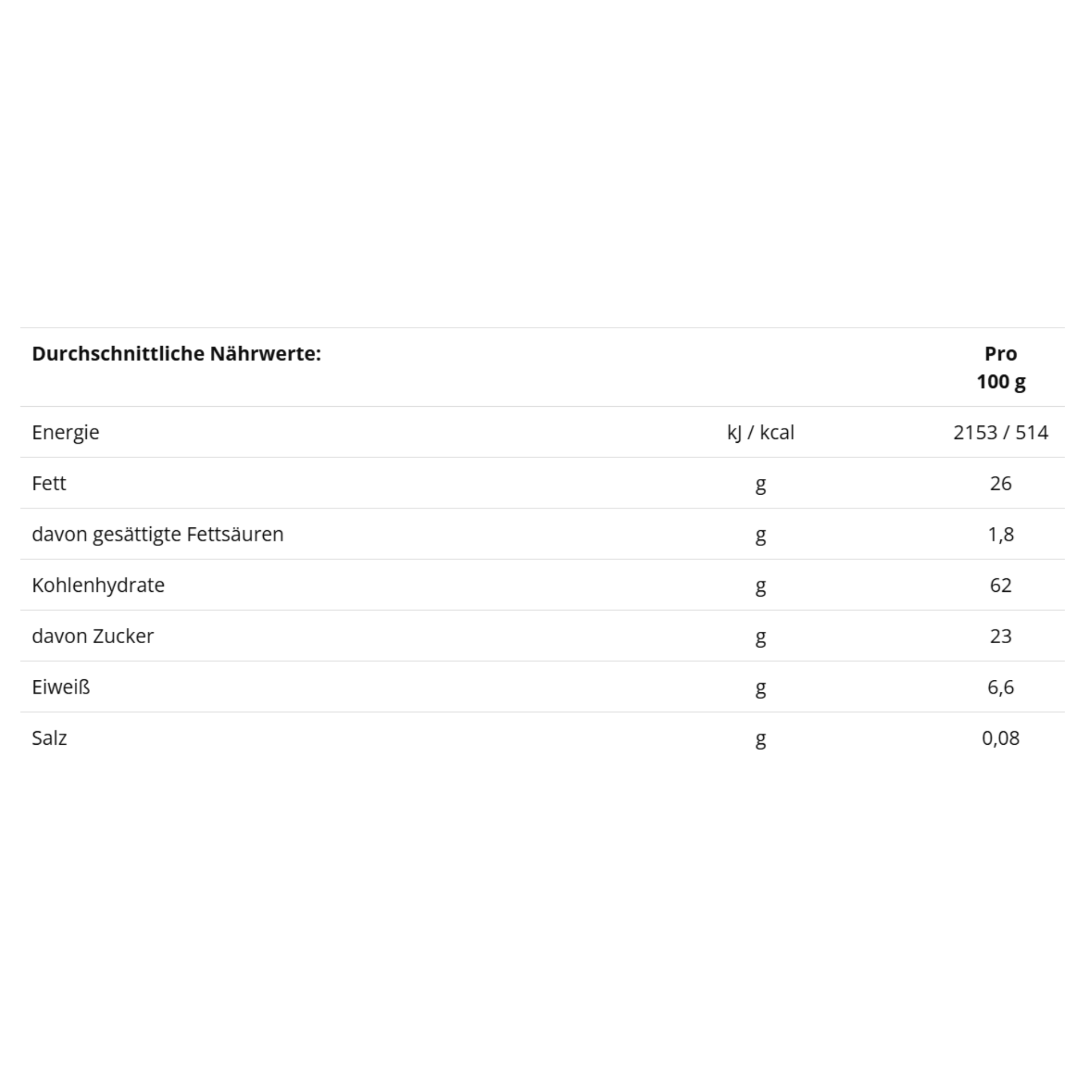The image size is (1092, 1092).
Task: Select the Kohlenhydrate row label
Action: (x=98, y=585)
